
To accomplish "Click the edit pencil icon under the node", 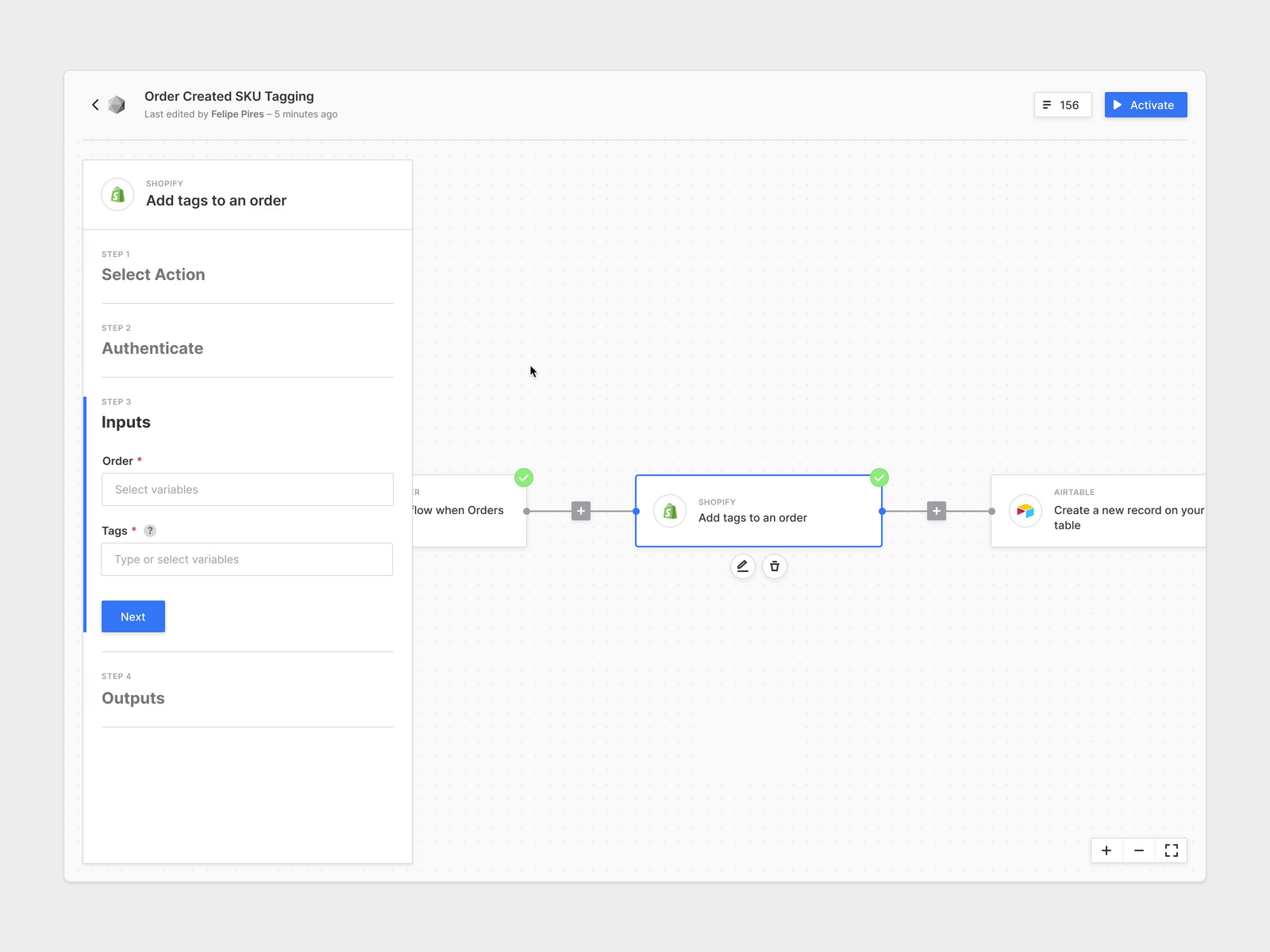I will pyautogui.click(x=742, y=566).
